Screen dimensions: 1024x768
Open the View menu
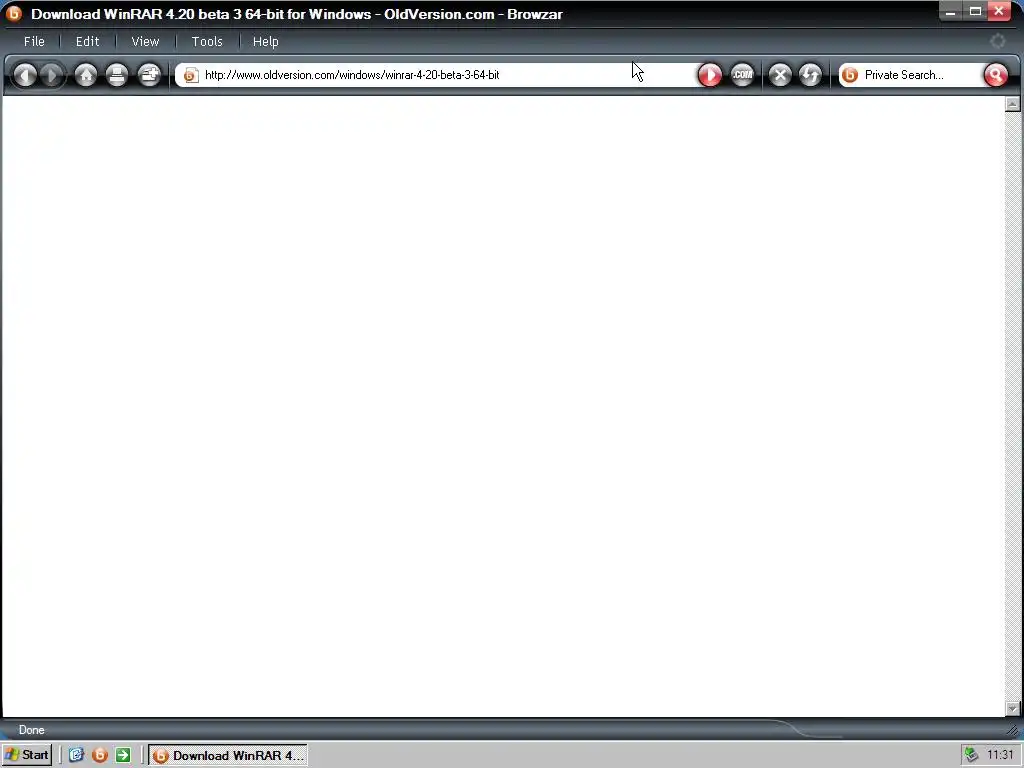tap(145, 42)
